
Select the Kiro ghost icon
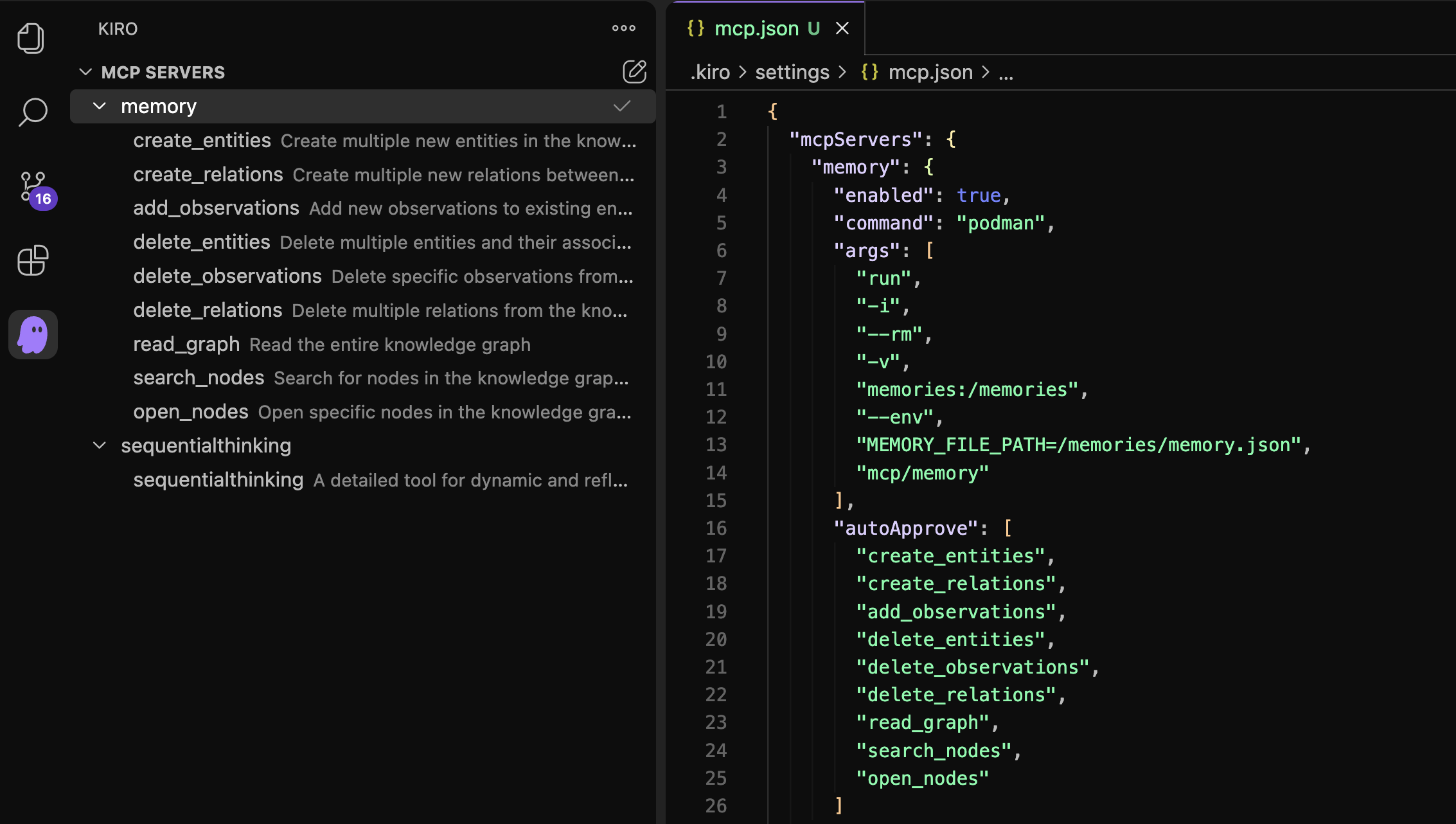33,335
